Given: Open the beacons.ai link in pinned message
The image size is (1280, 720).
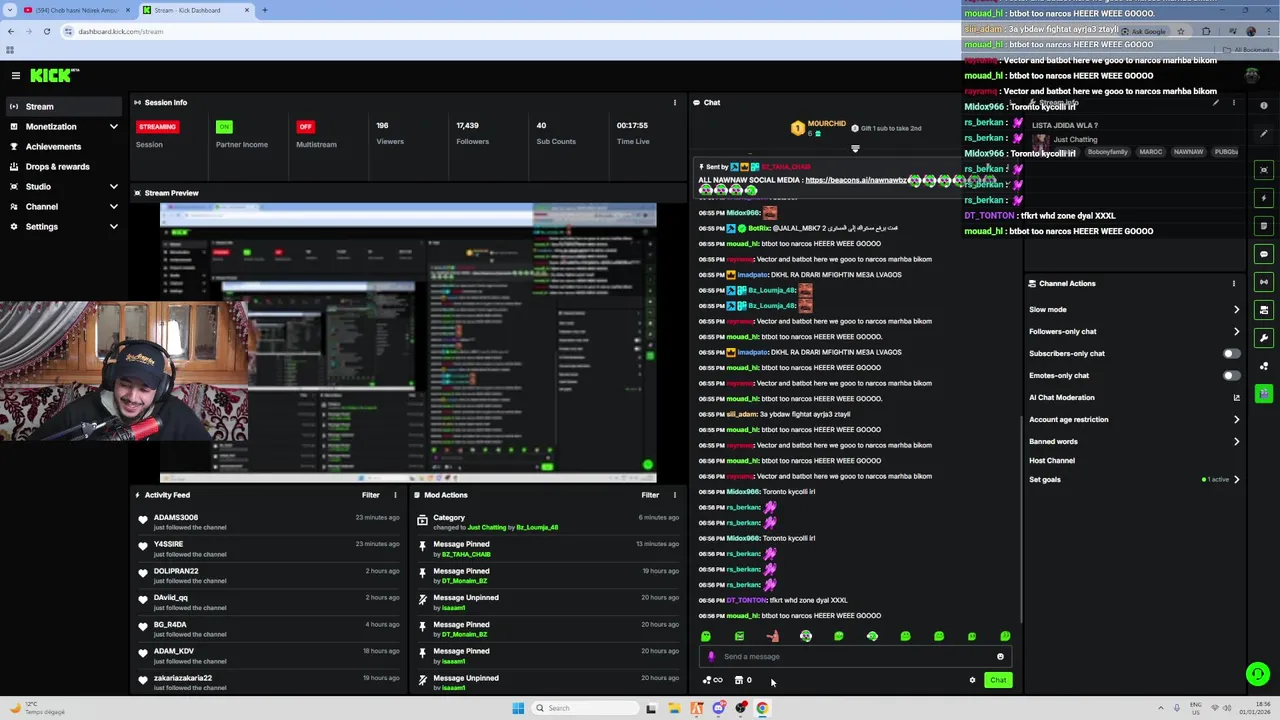Looking at the screenshot, I should [857, 180].
